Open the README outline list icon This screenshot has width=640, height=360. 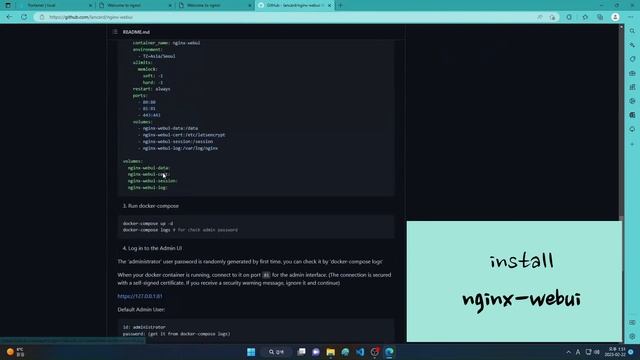click(x=115, y=32)
